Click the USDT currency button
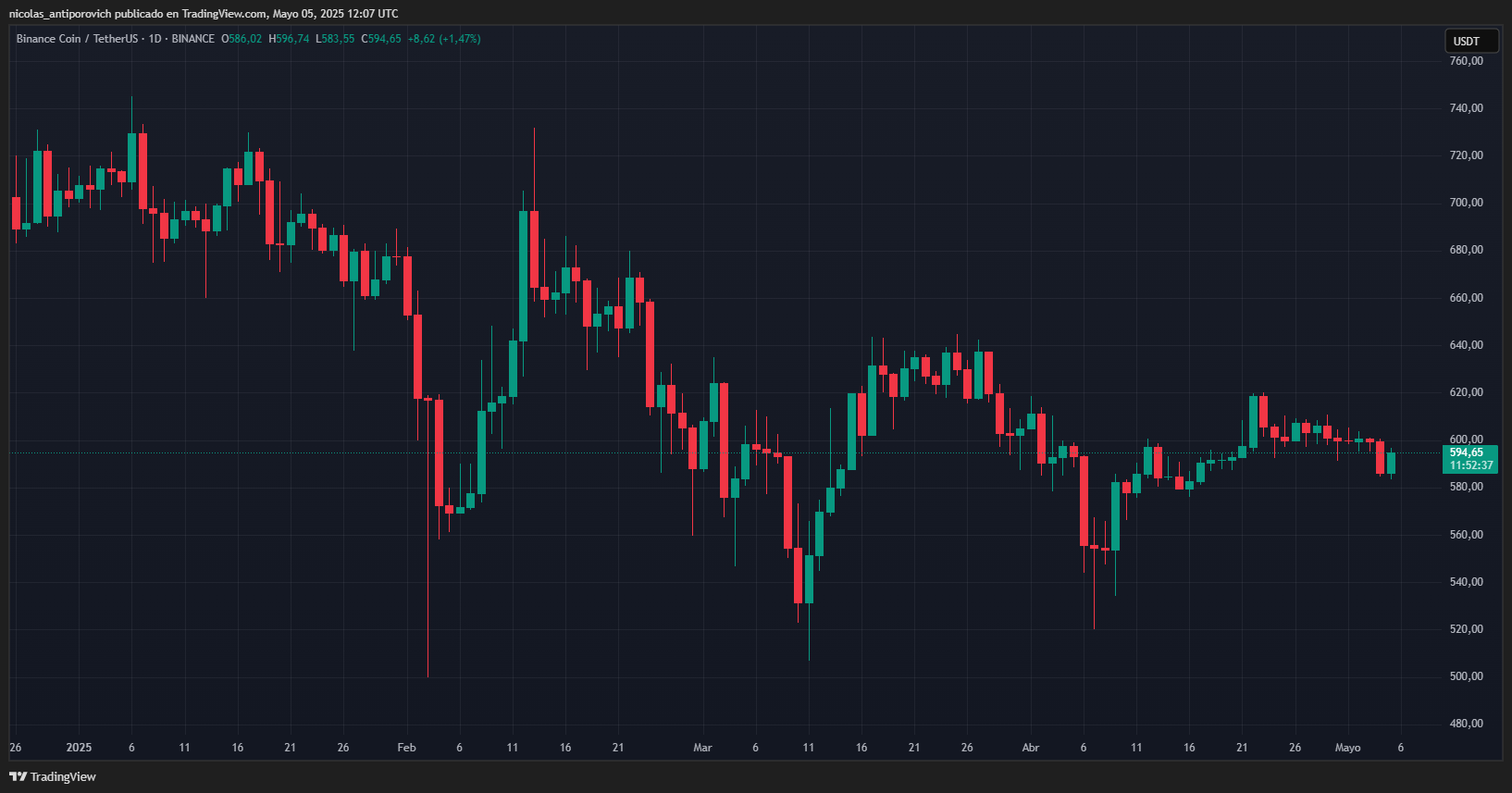This screenshot has width=1512, height=793. coord(1471,41)
